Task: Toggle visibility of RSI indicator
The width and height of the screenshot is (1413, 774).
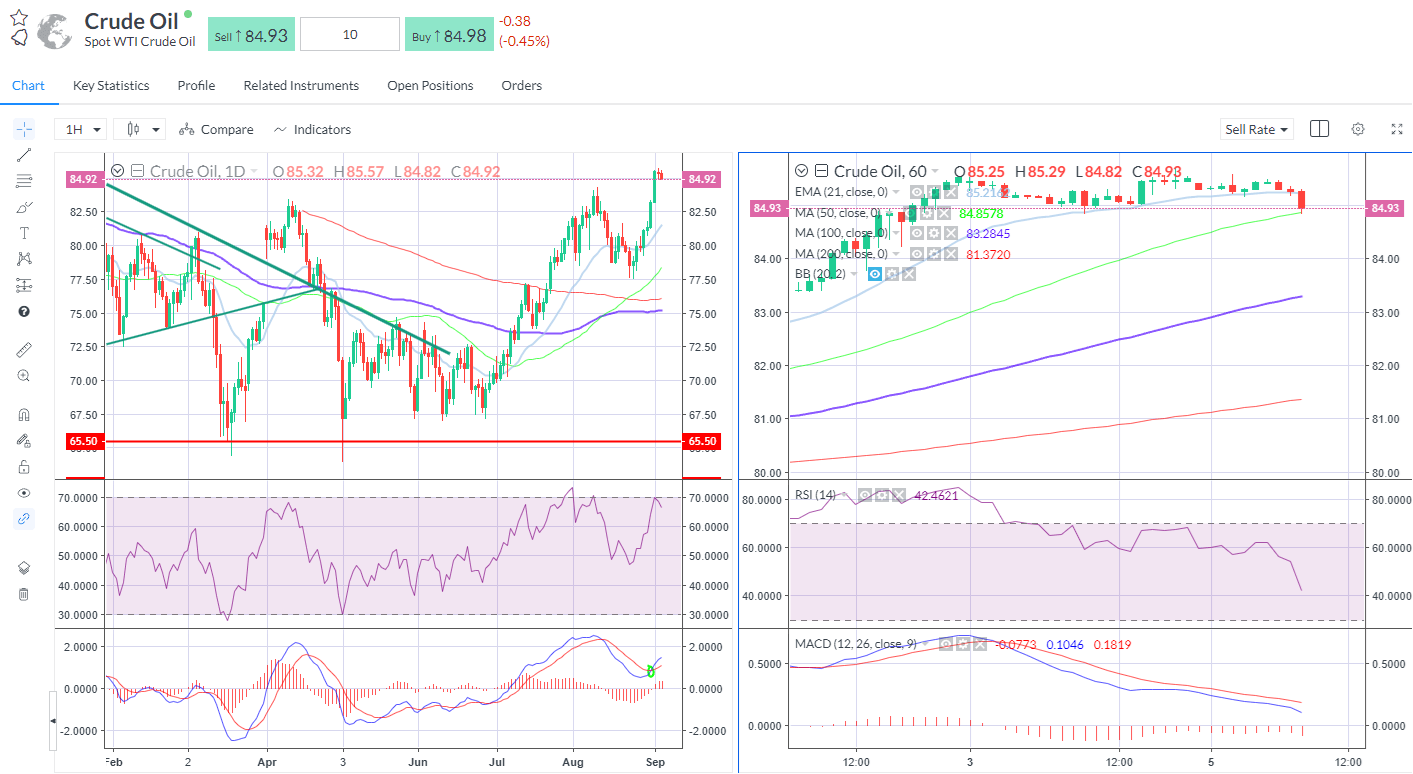Action: 865,495
